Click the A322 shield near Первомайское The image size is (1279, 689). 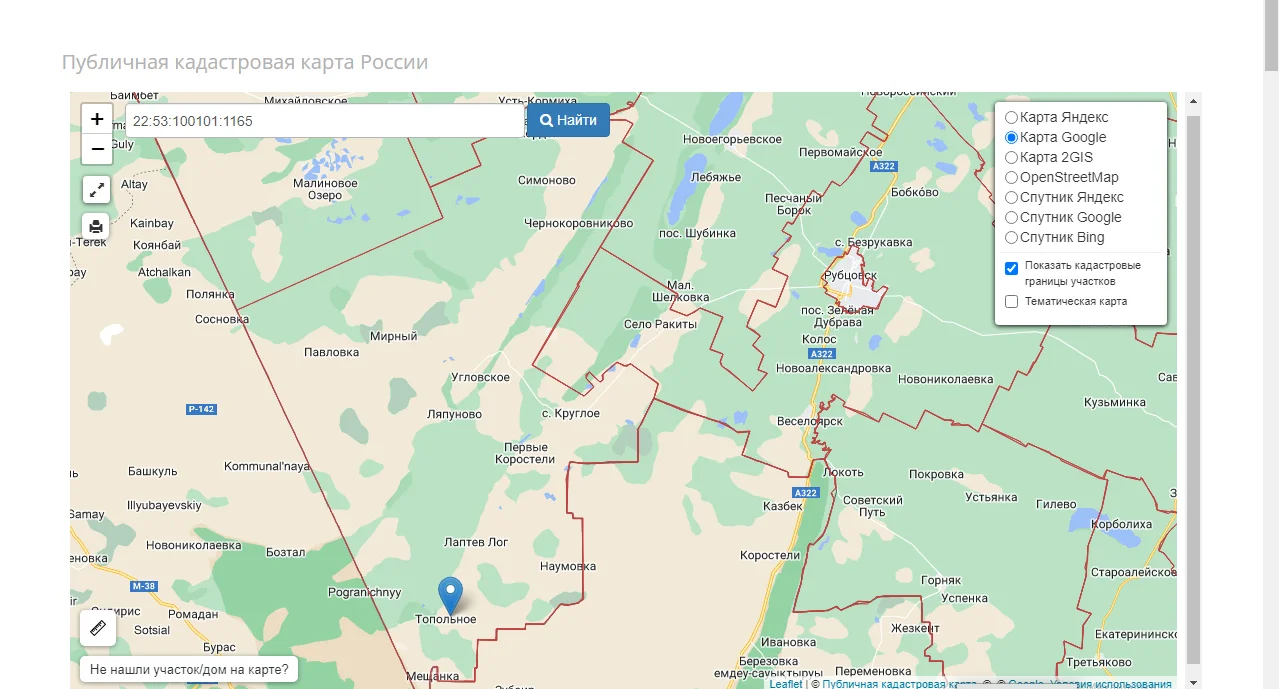pyautogui.click(x=882, y=166)
